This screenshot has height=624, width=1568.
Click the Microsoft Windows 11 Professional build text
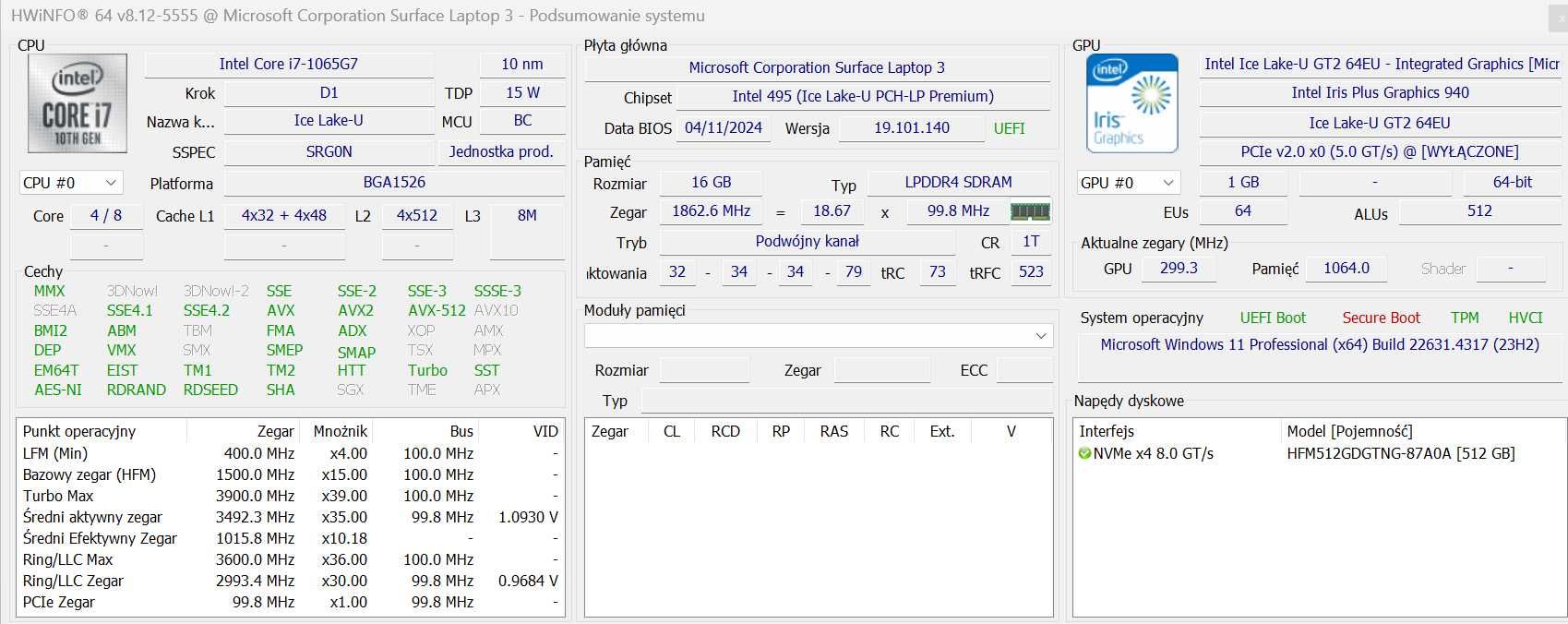coord(1320,344)
